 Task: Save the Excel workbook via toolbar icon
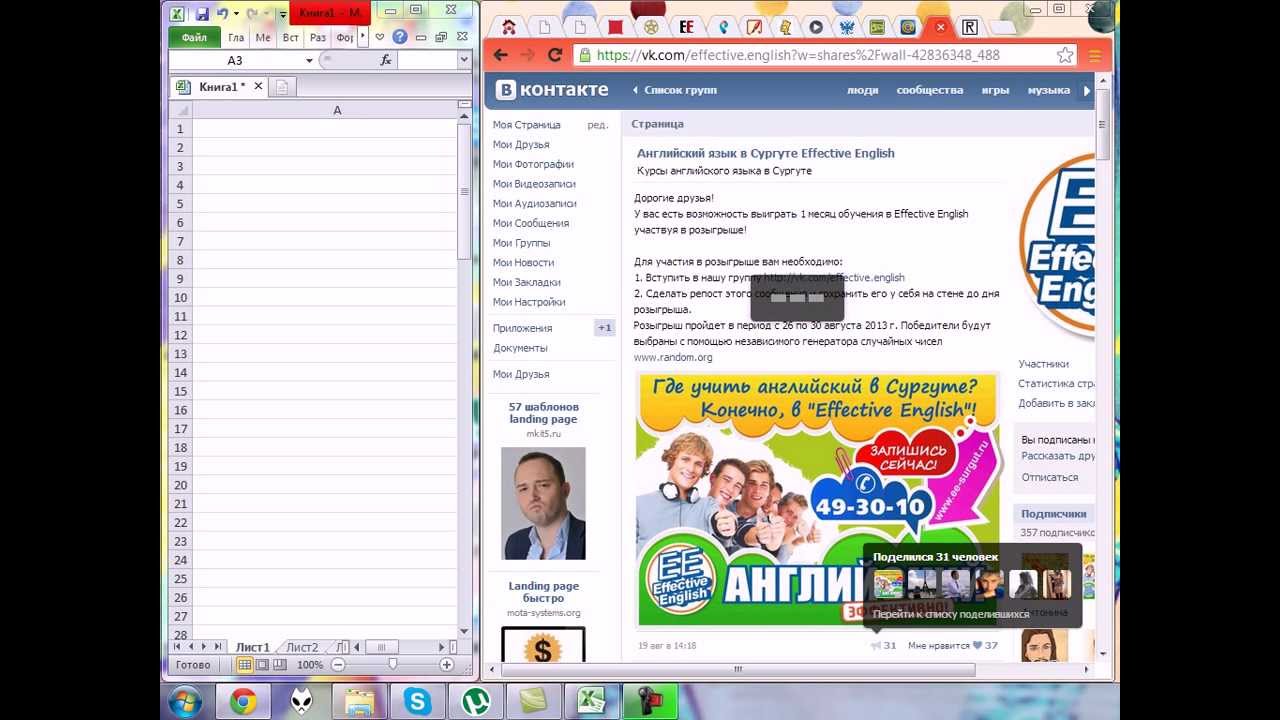click(202, 14)
